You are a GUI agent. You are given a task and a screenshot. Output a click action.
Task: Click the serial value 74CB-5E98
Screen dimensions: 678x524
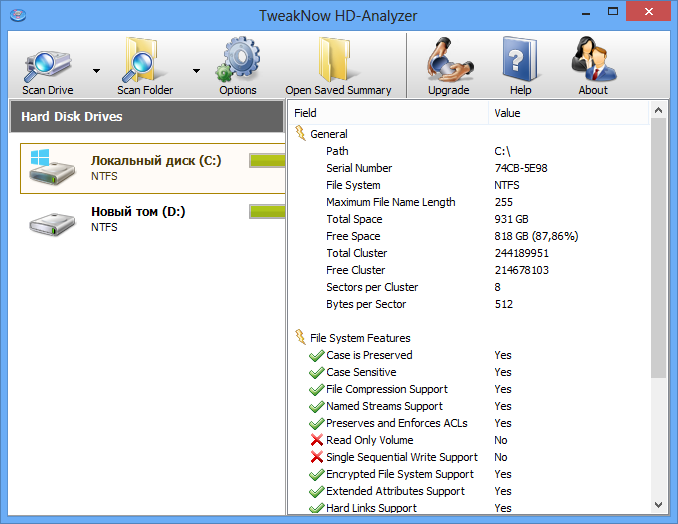[521, 168]
